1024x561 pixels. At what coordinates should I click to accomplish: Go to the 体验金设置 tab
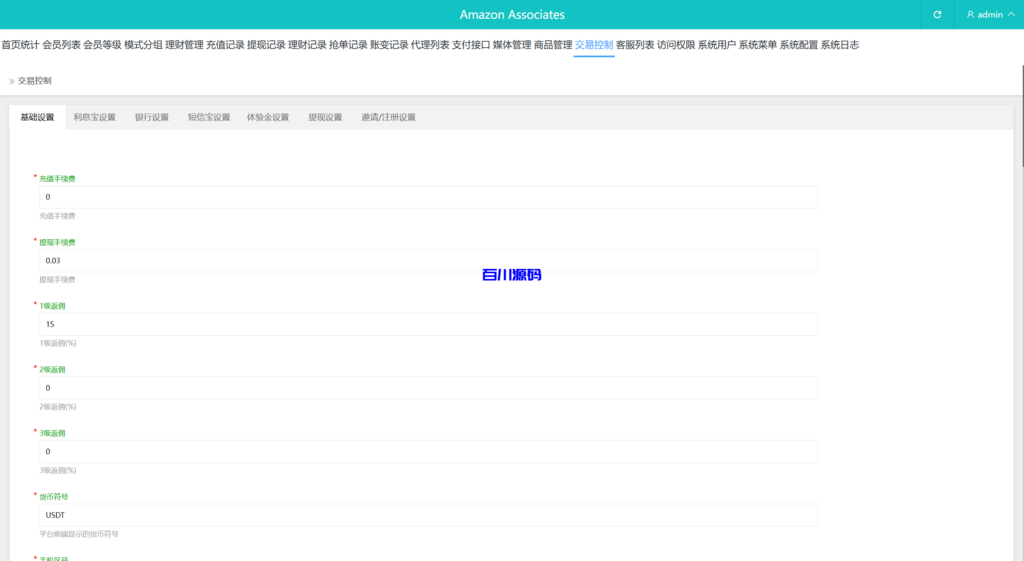[268, 117]
